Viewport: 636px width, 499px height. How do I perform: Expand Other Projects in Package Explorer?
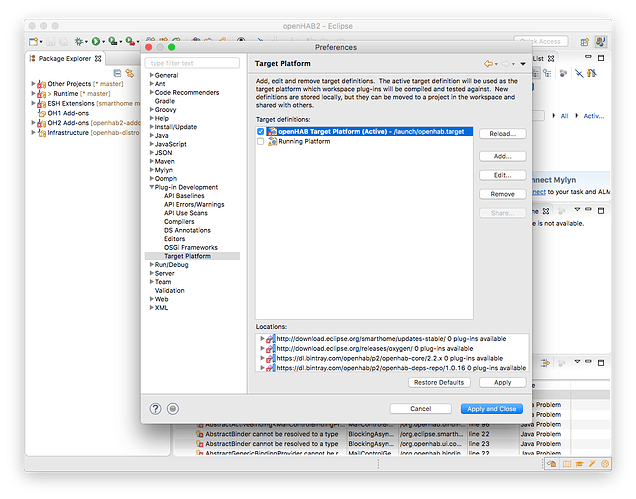click(34, 84)
